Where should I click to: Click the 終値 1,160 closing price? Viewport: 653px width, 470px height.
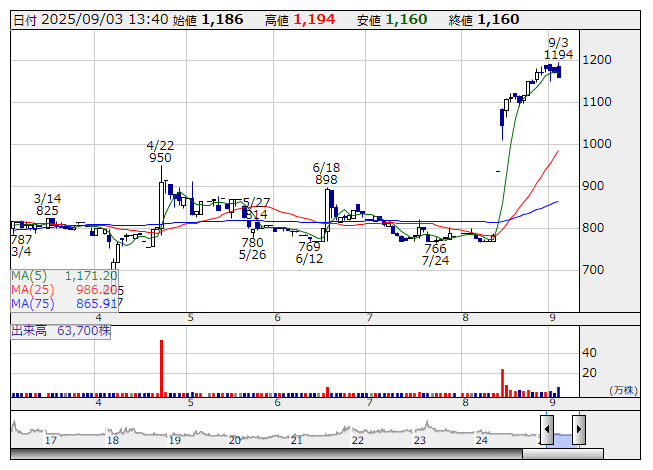coord(484,20)
